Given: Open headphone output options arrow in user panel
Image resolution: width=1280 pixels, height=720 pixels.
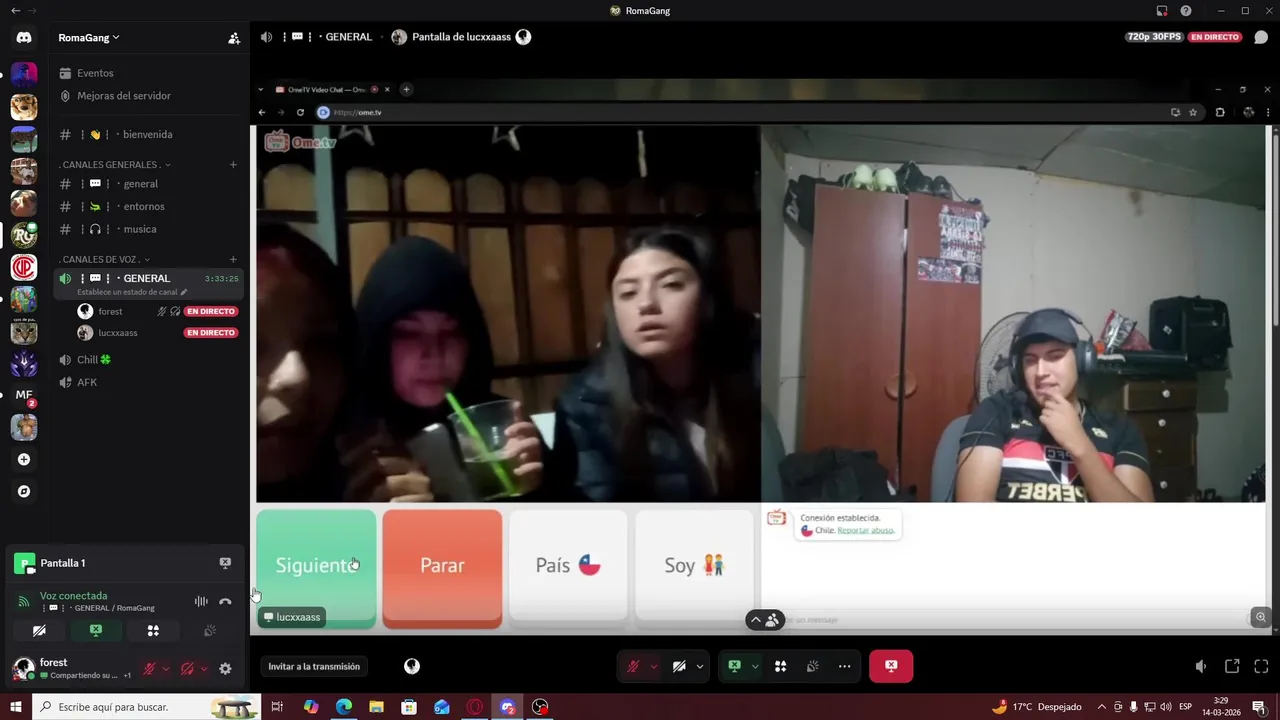Looking at the screenshot, I should pyautogui.click(x=204, y=669).
